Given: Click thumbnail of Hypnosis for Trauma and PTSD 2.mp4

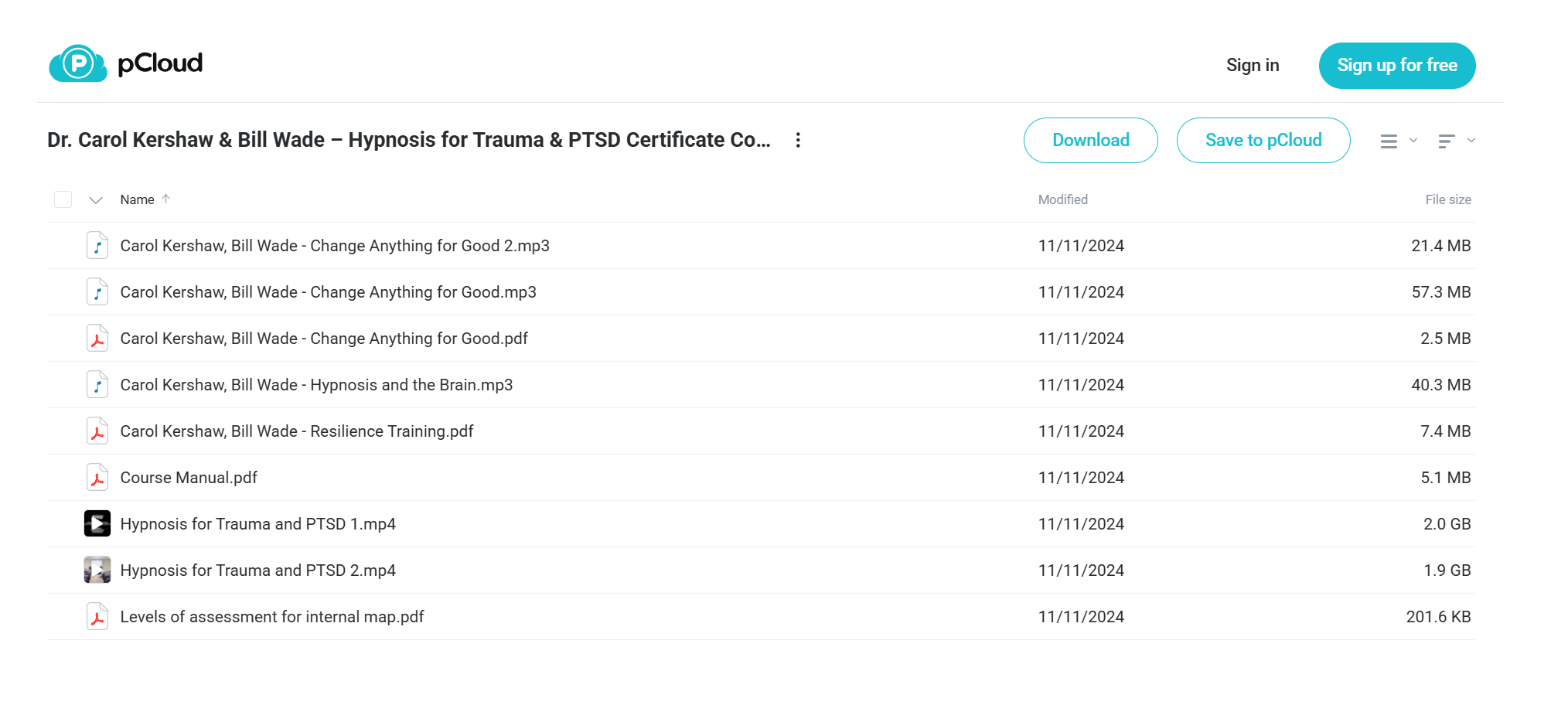Looking at the screenshot, I should (97, 570).
